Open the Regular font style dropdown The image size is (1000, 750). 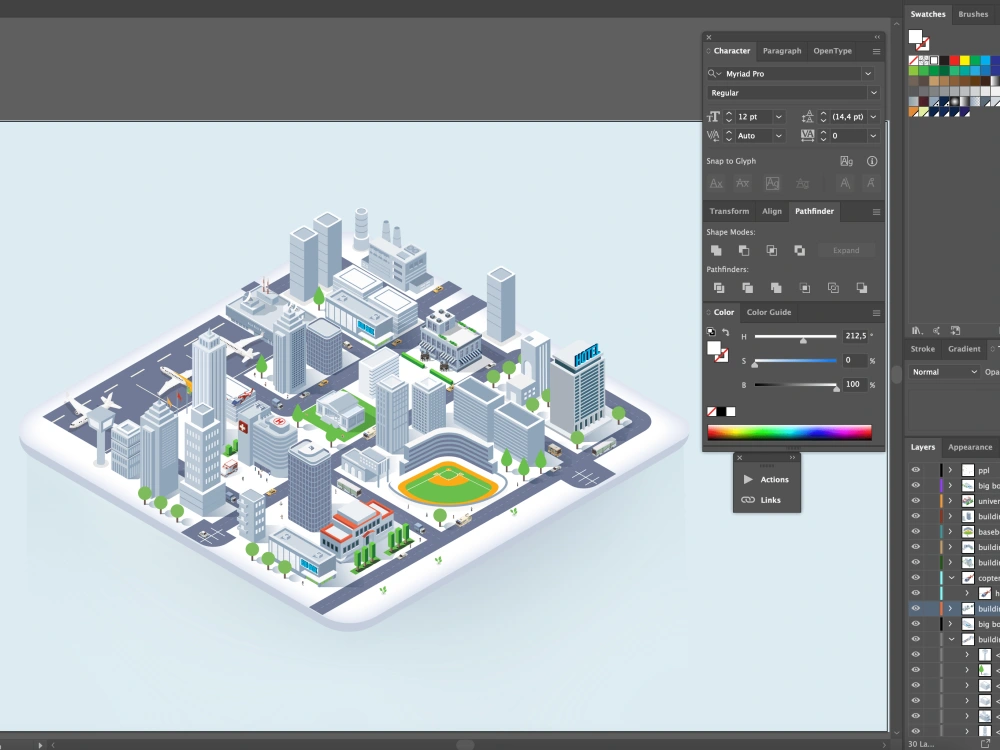coord(873,93)
